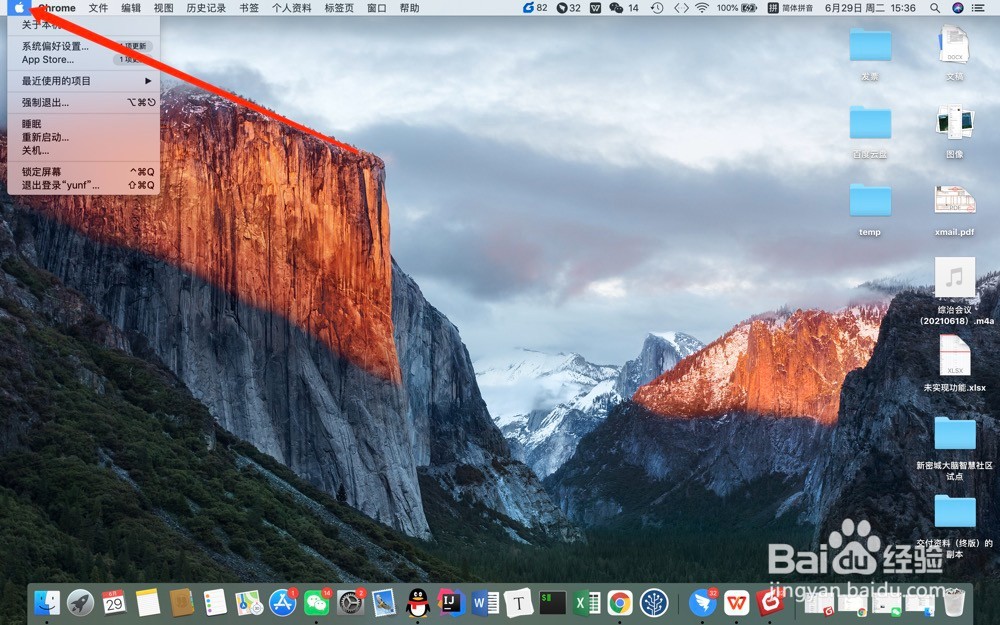Open the 帮助 menu
1000x625 pixels.
[409, 8]
